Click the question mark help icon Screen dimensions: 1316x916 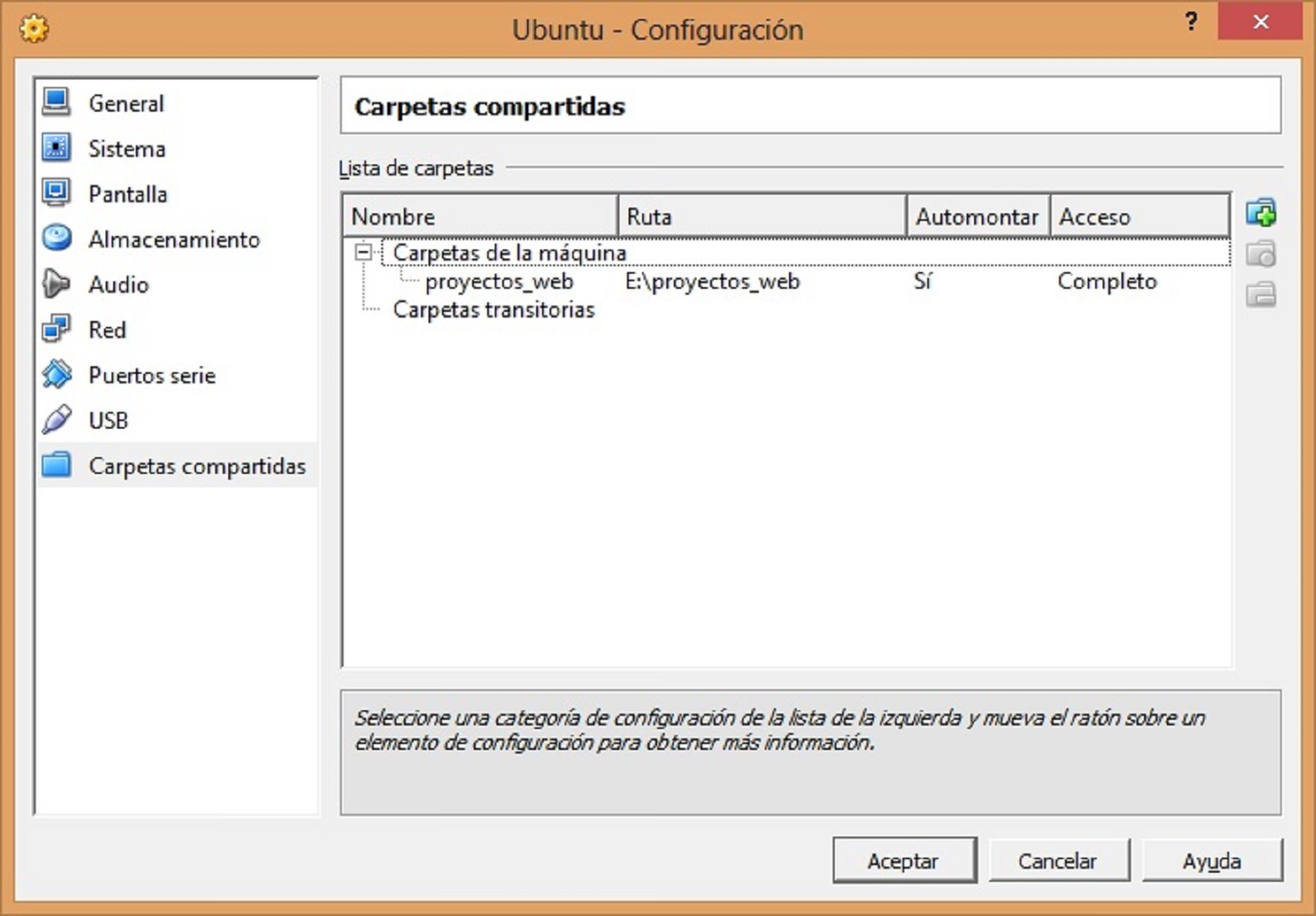[x=1191, y=22]
